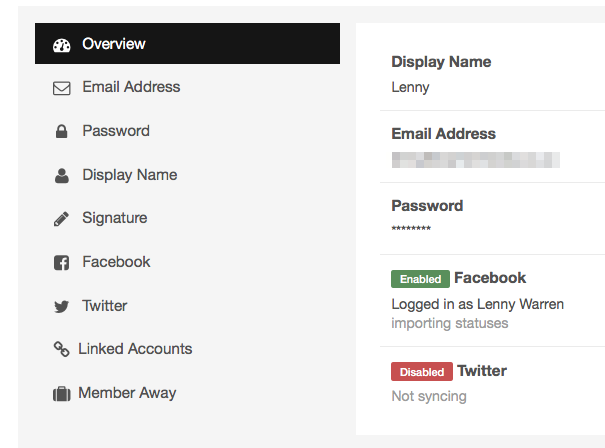
Task: Click the Facebook logo icon in sidebar
Action: coord(61,263)
